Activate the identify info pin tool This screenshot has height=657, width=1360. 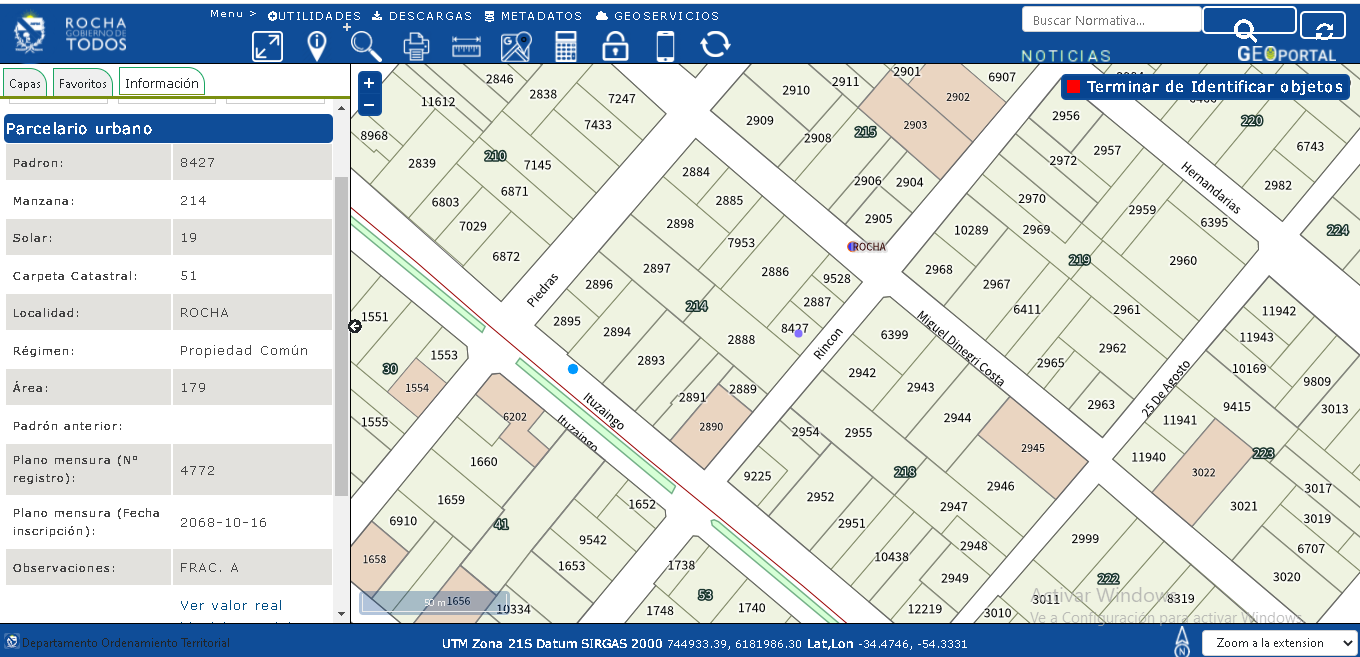pos(317,46)
